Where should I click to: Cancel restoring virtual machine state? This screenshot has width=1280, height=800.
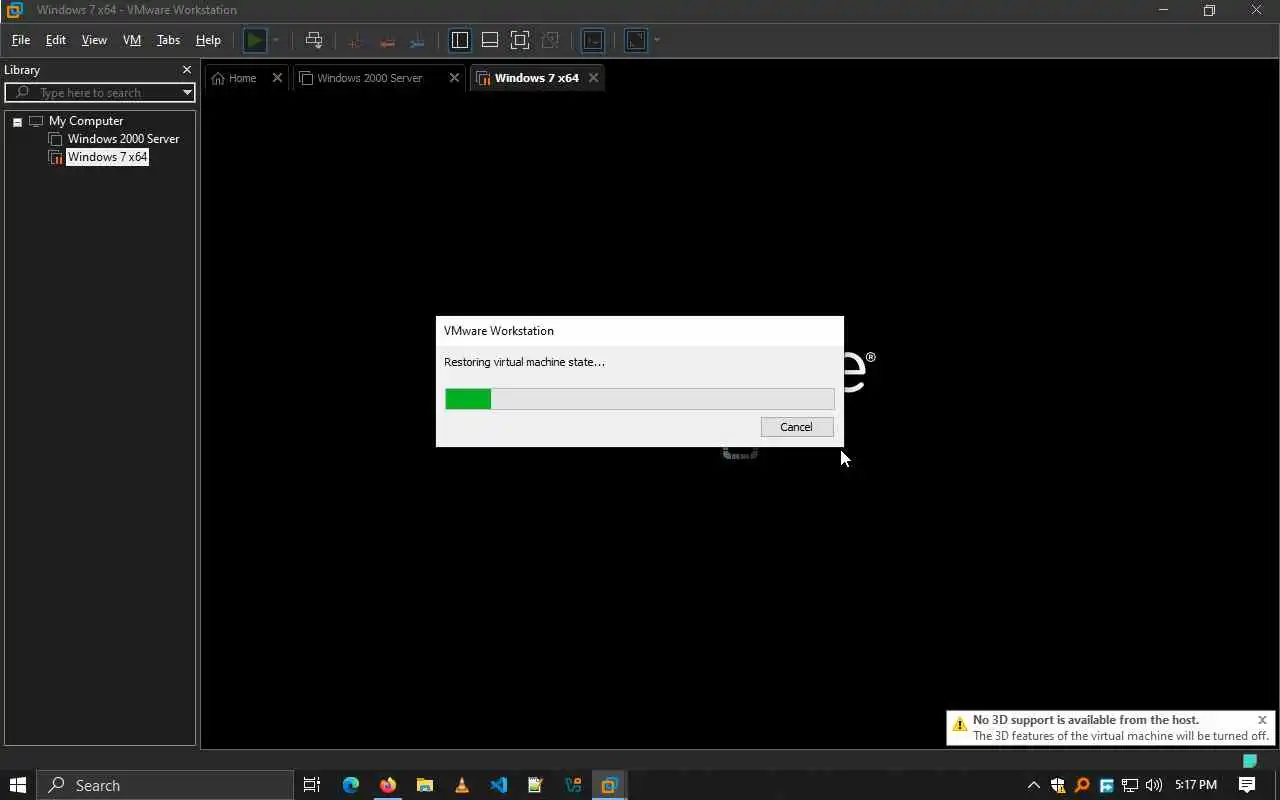[797, 427]
